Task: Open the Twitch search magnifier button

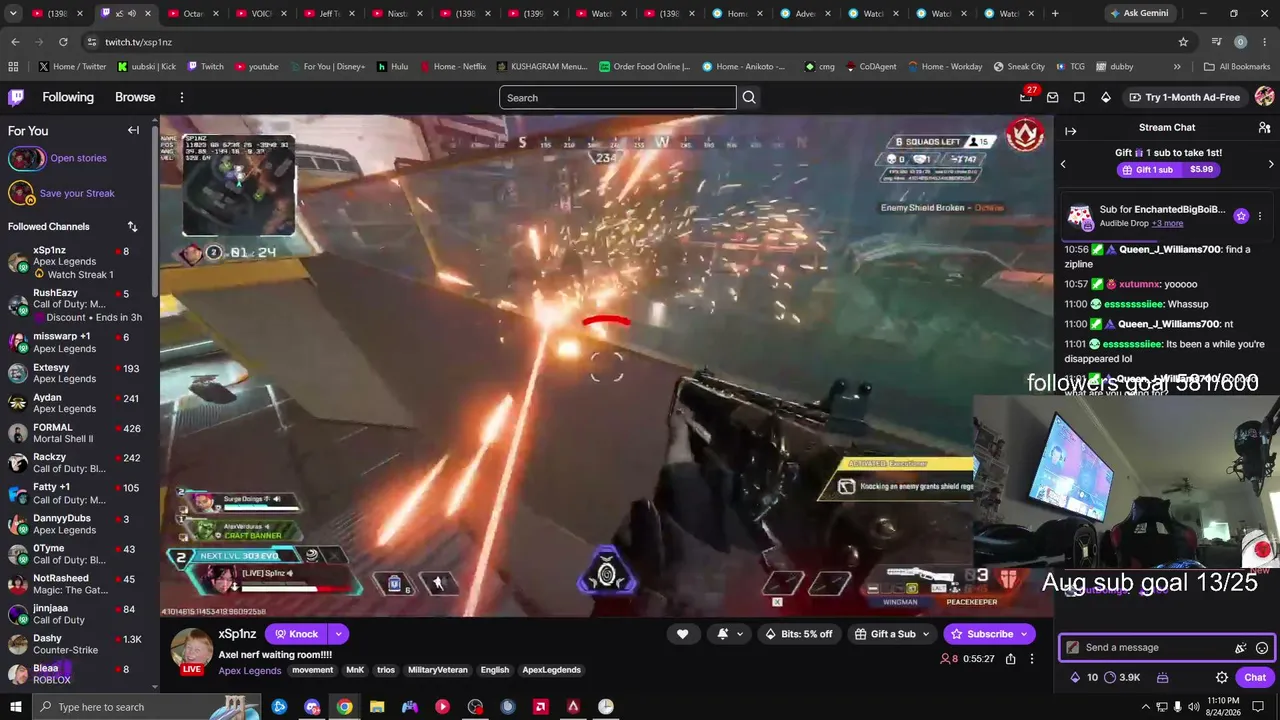Action: point(749,97)
